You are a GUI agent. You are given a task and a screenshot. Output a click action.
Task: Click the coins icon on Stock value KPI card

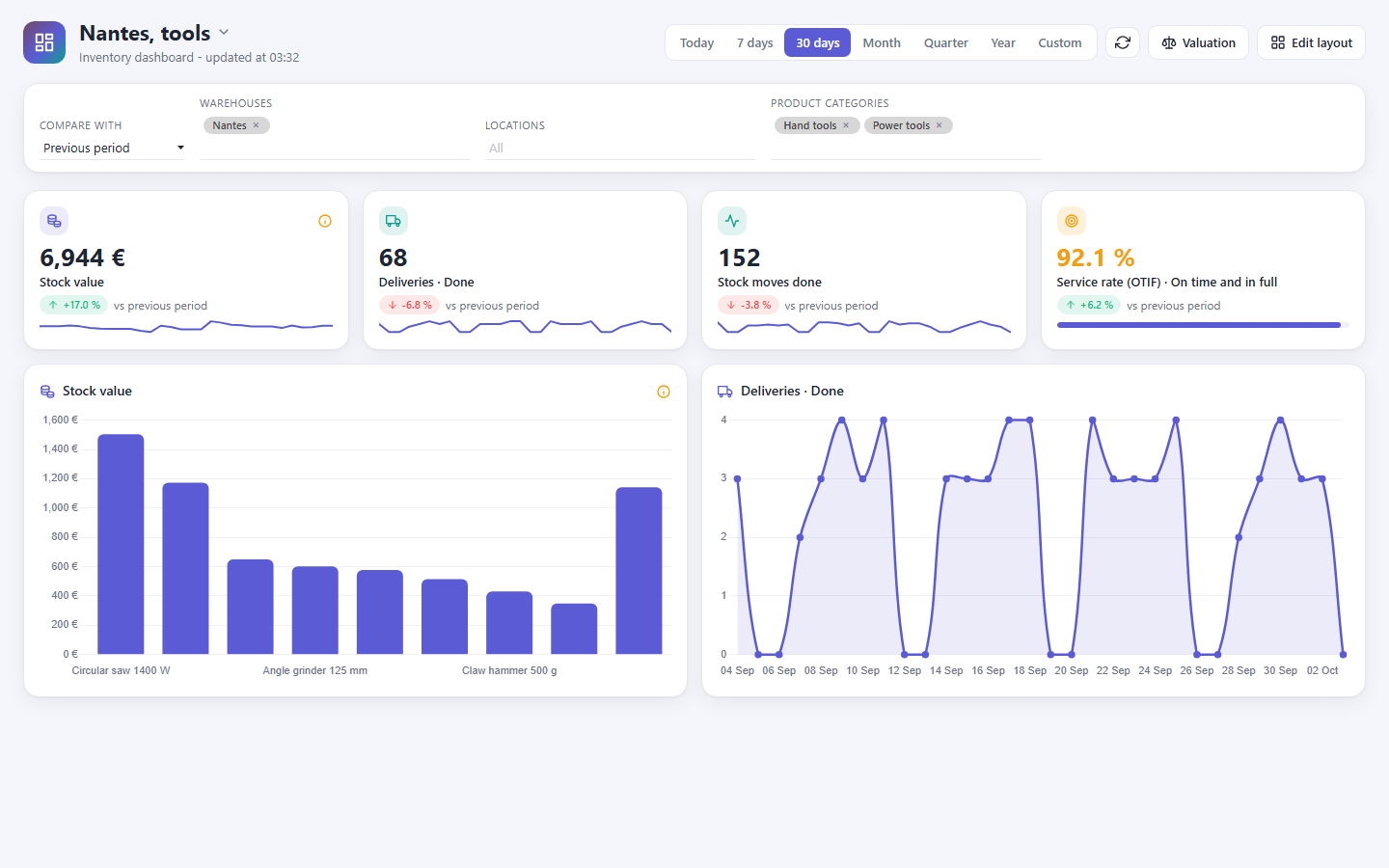pyautogui.click(x=54, y=221)
